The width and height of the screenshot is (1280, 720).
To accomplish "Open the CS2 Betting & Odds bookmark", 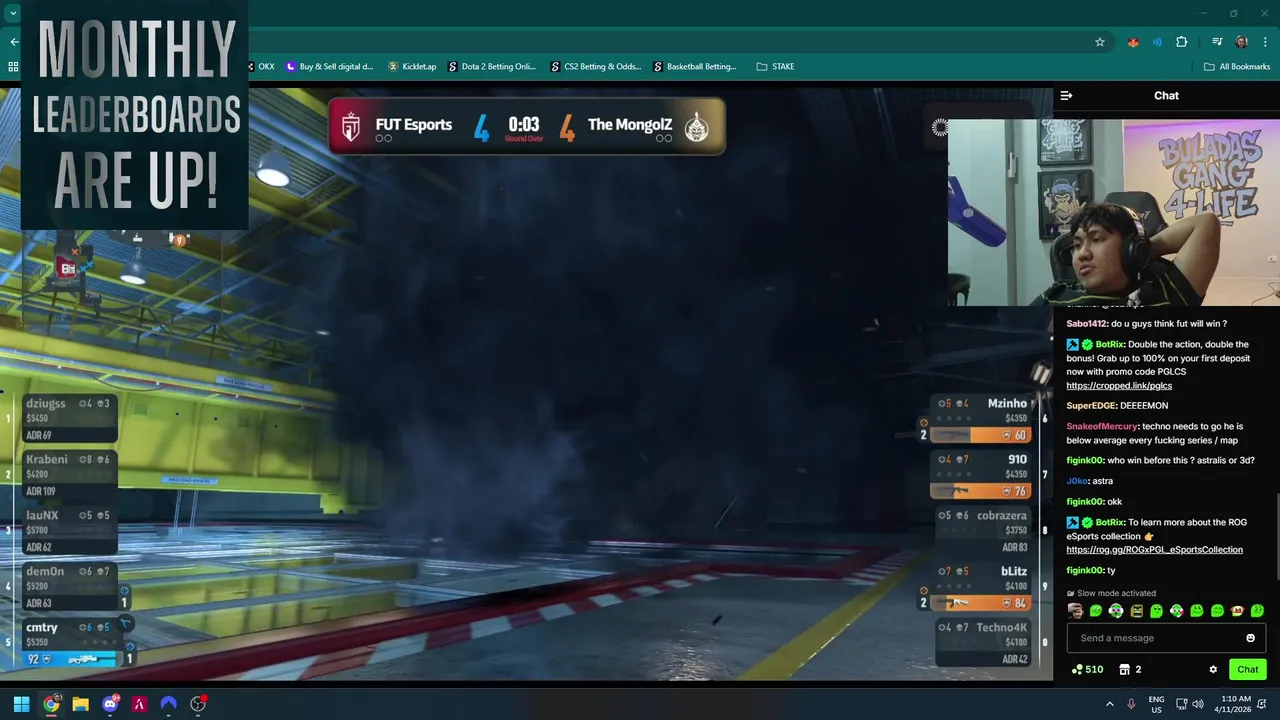I will pos(596,67).
